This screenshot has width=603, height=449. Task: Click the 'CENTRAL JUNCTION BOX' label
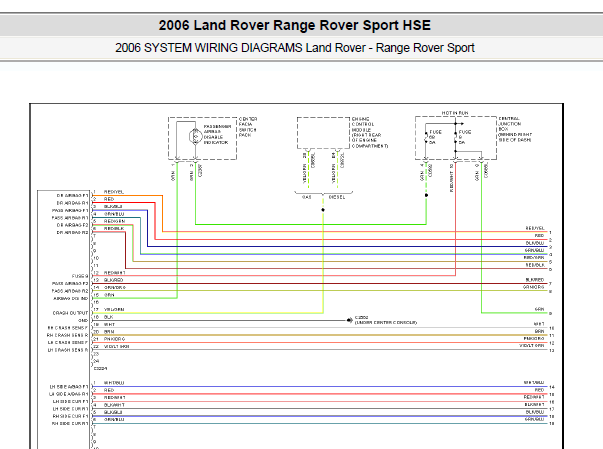[515, 129]
